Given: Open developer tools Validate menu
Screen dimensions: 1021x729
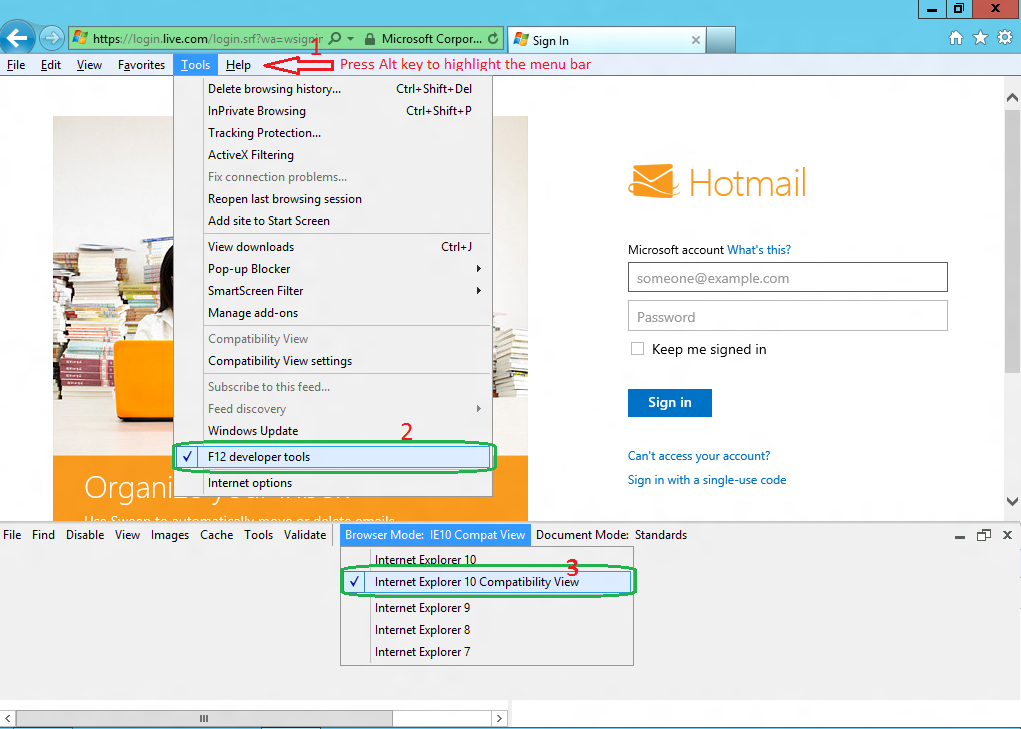Looking at the screenshot, I should [305, 535].
